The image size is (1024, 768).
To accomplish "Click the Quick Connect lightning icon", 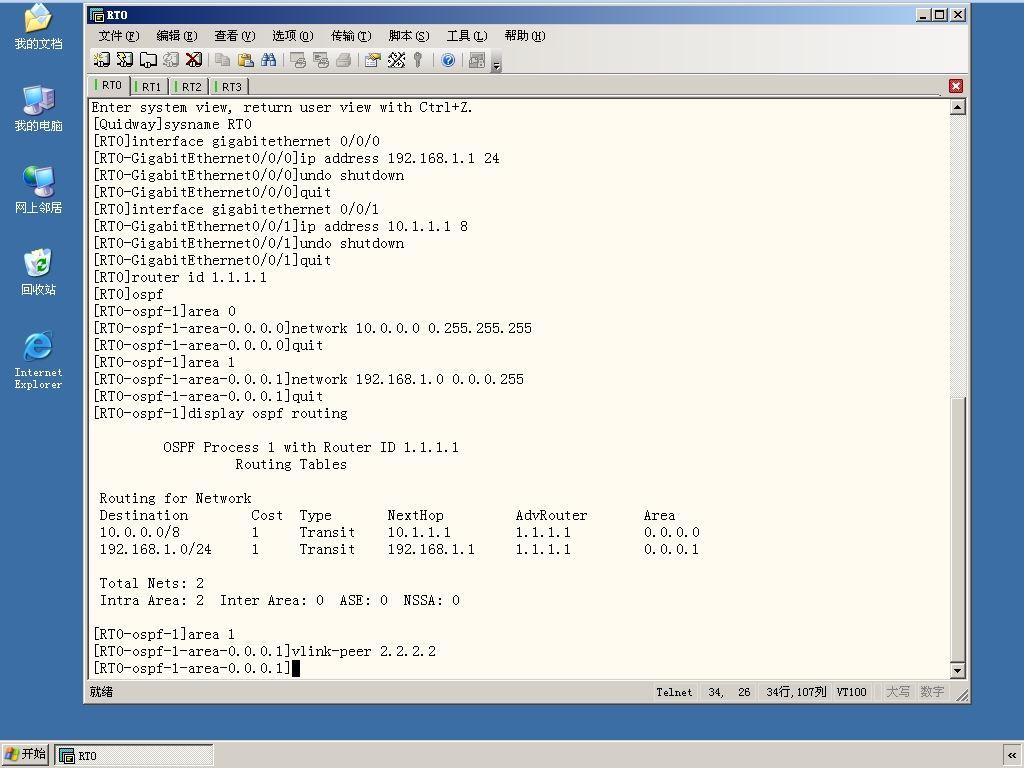I will [x=124, y=60].
